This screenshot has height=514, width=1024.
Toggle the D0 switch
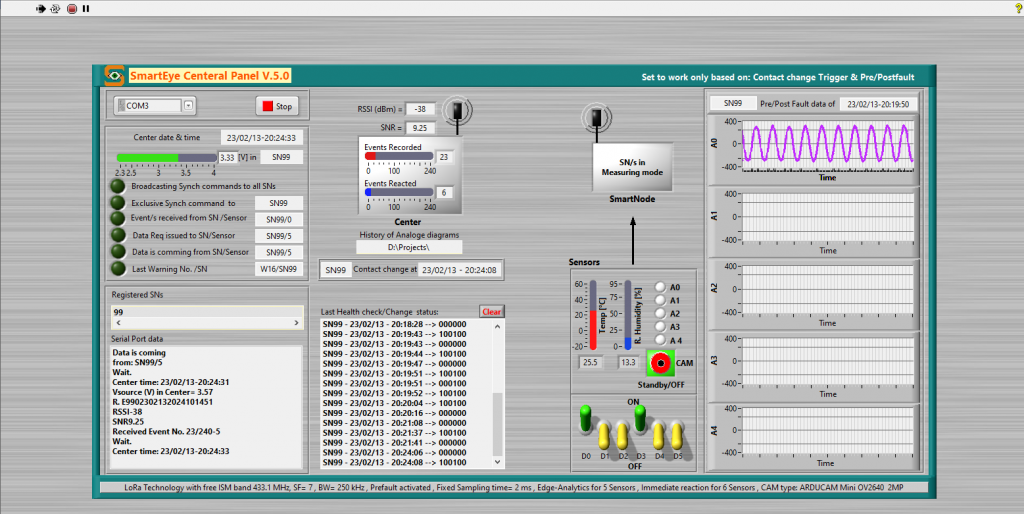click(586, 419)
